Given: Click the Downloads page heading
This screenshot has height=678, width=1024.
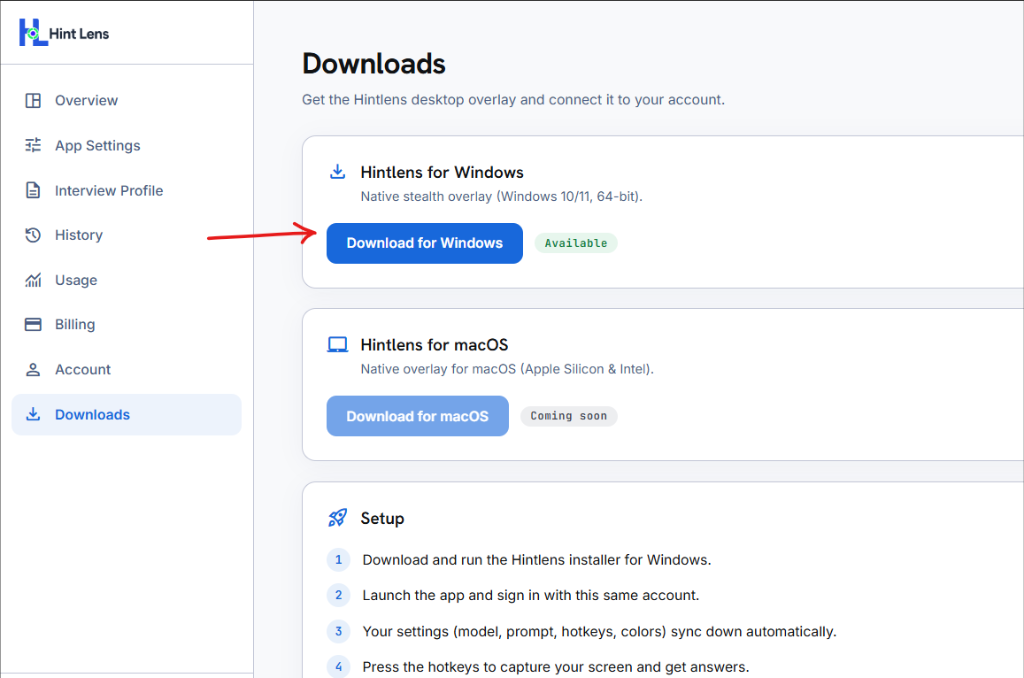Looking at the screenshot, I should click(374, 64).
